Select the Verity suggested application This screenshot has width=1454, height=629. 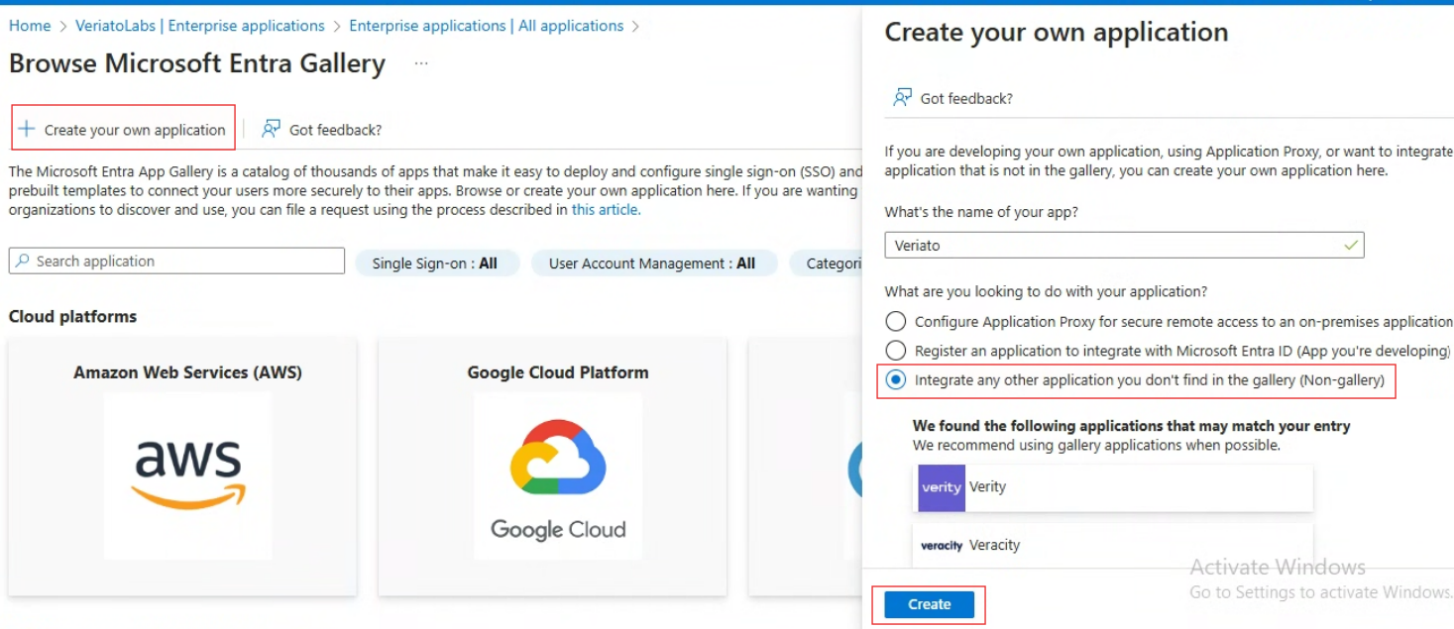click(1113, 488)
